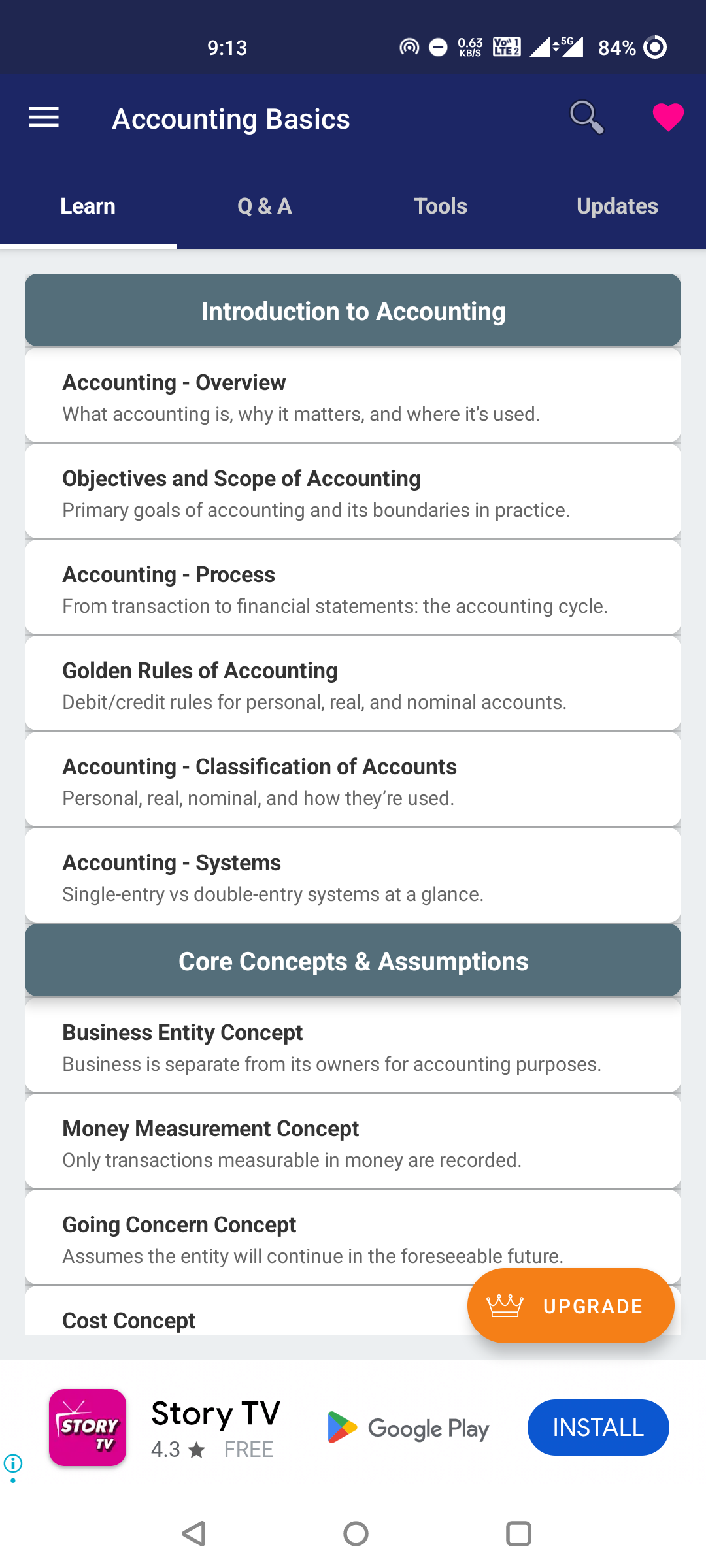Tap the crown Upgrade button
This screenshot has height=1568, width=706.
(x=570, y=1305)
